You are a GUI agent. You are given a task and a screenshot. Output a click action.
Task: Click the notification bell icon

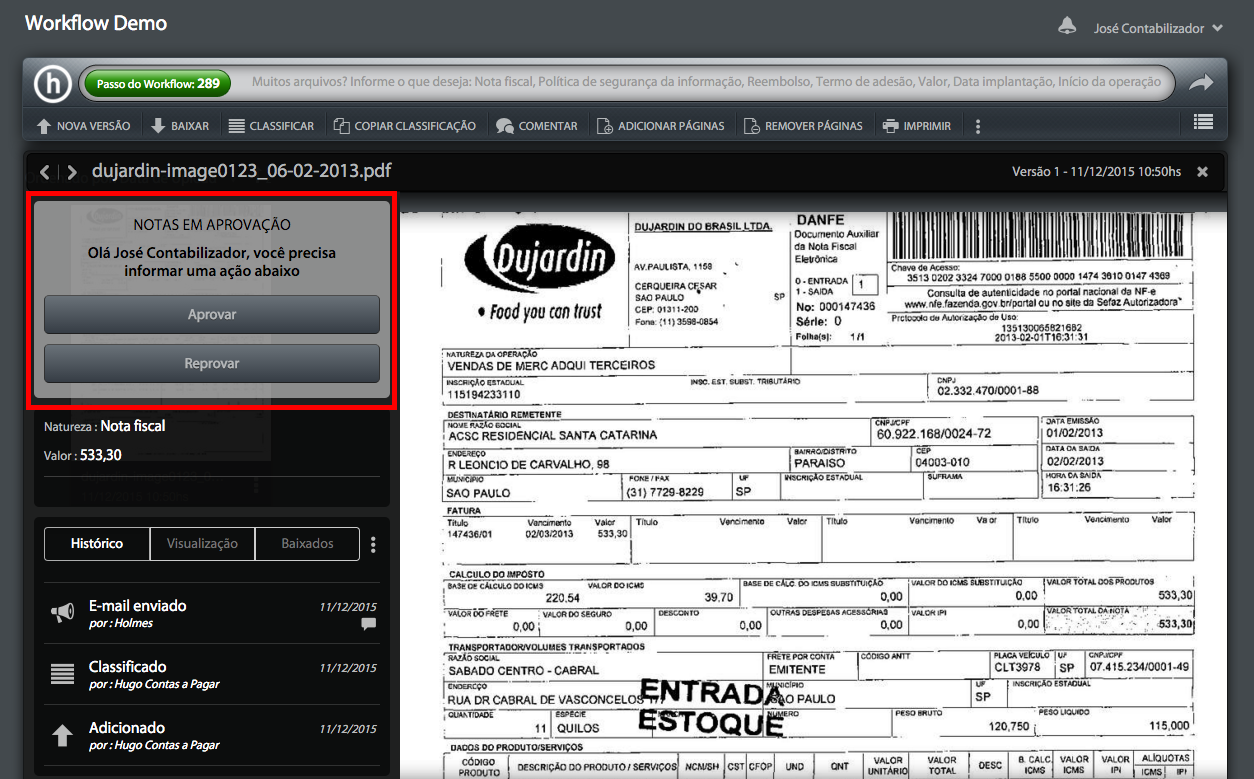coord(1067,26)
